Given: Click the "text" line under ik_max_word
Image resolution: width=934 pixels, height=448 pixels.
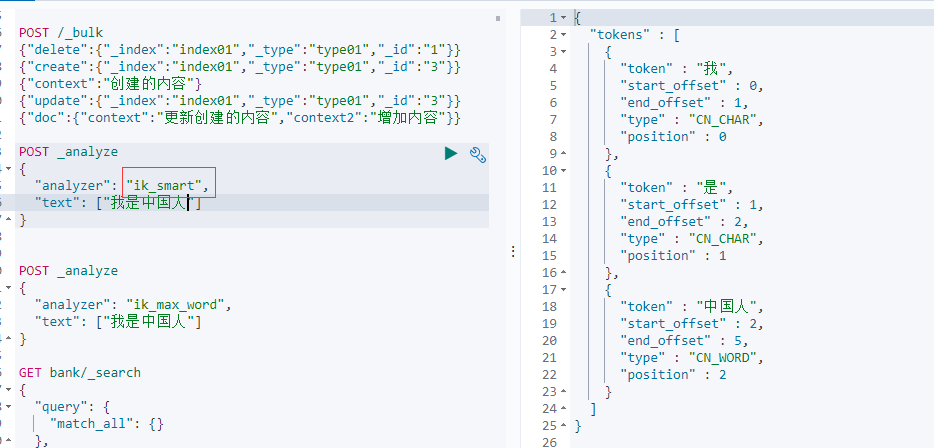Looking at the screenshot, I should coord(117,322).
